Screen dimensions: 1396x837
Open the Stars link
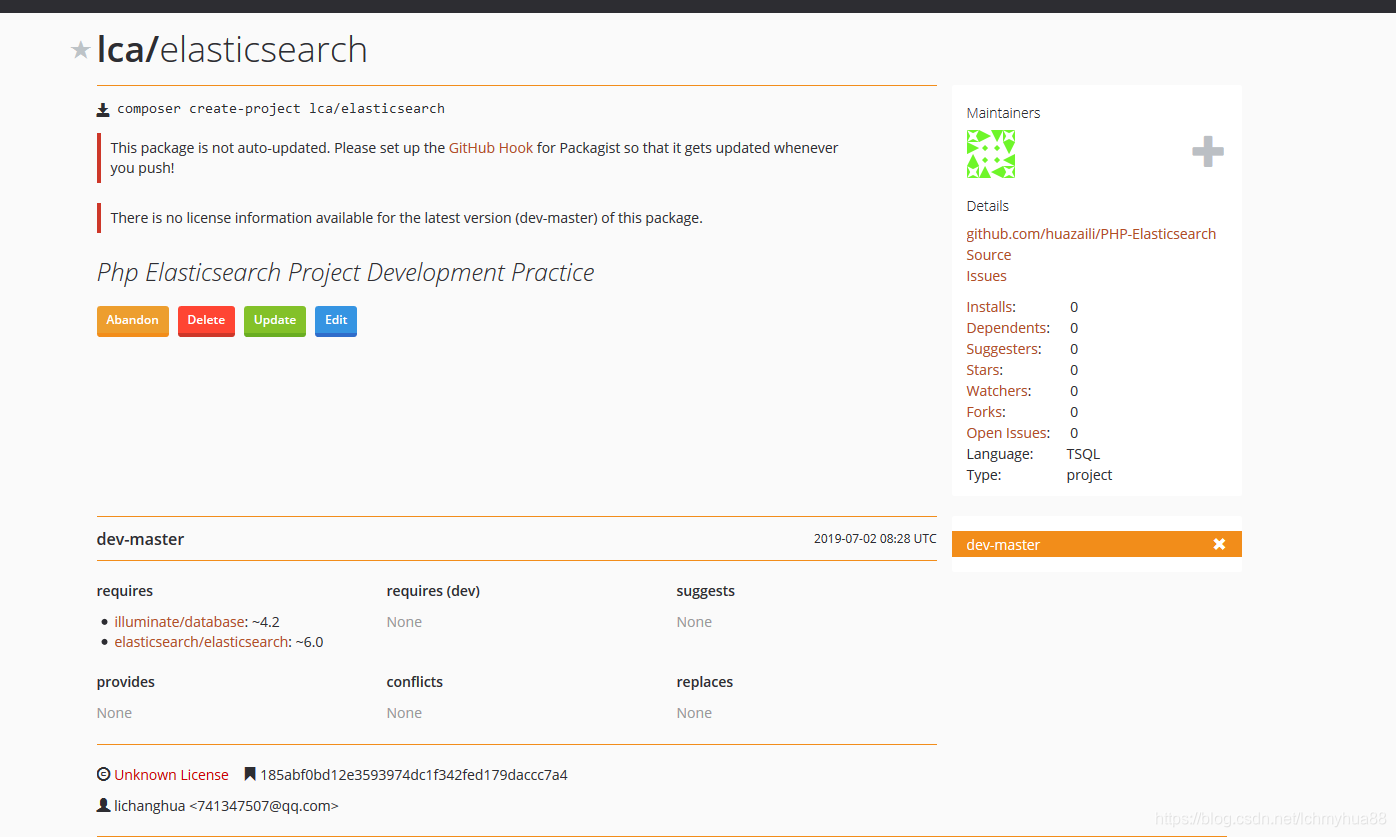click(x=982, y=370)
